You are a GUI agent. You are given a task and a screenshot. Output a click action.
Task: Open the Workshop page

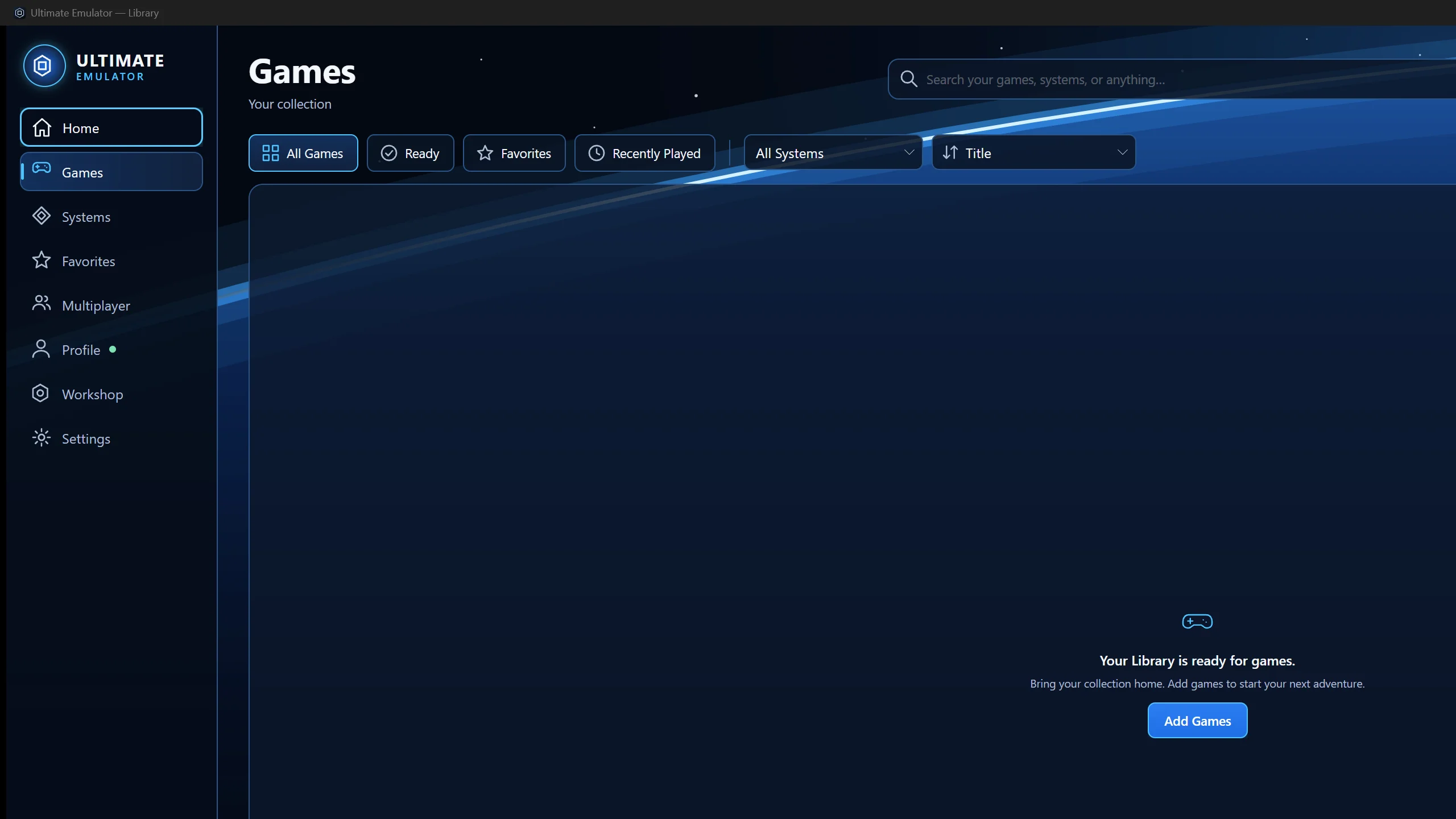(111, 394)
